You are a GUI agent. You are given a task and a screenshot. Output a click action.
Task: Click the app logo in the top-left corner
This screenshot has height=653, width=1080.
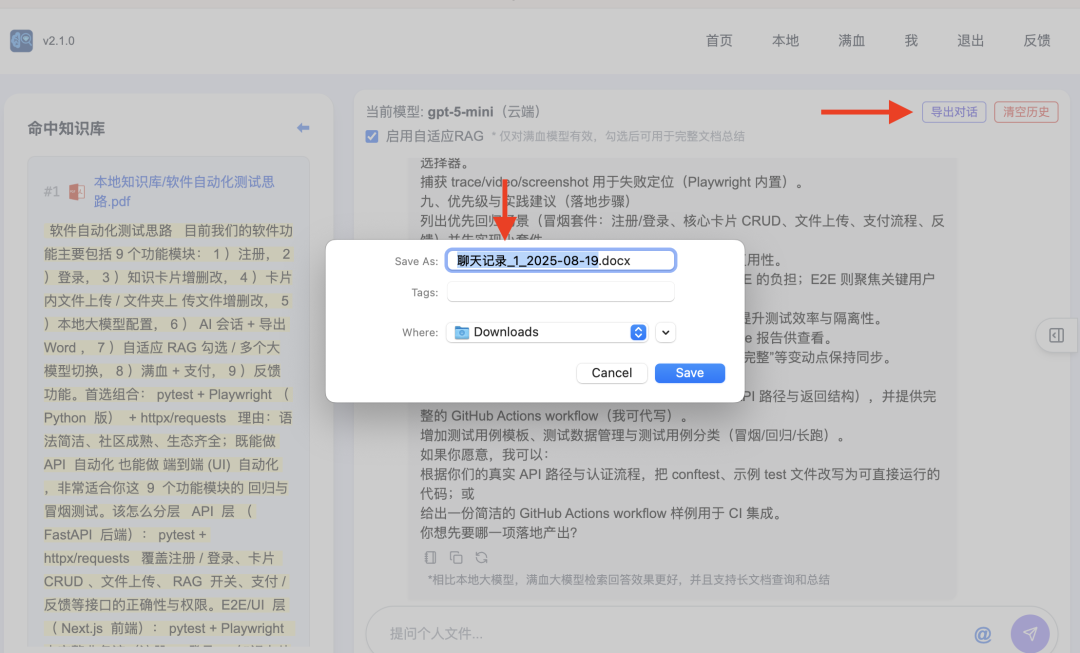click(x=21, y=40)
